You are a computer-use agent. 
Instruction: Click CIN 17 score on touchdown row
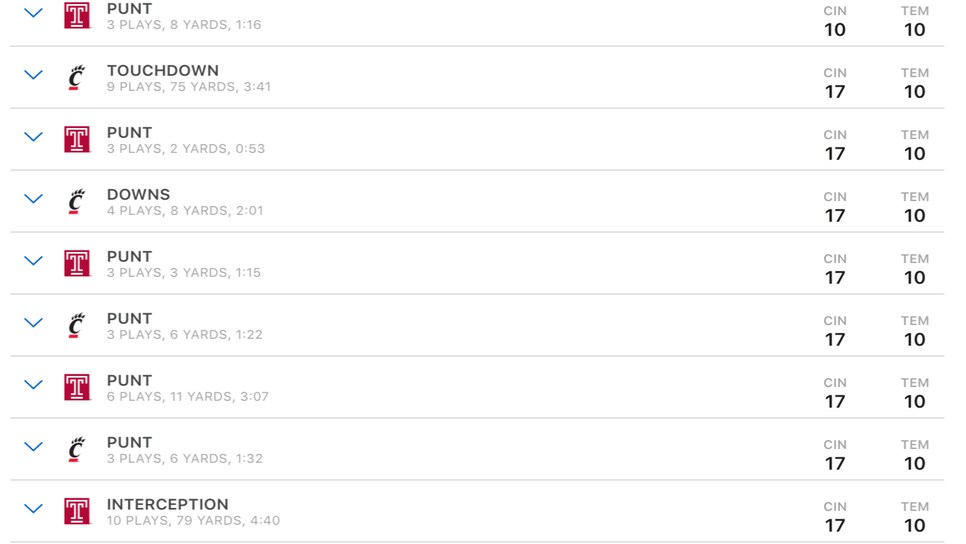[835, 83]
